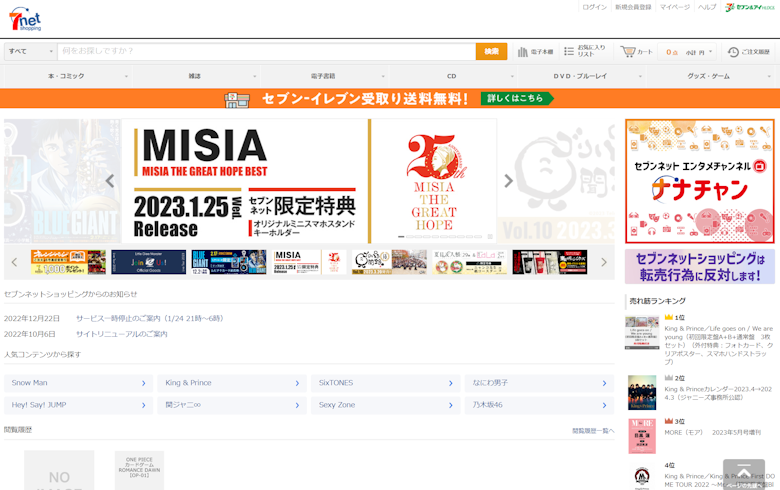
Task: Go to next main banner slide
Action: tap(508, 181)
